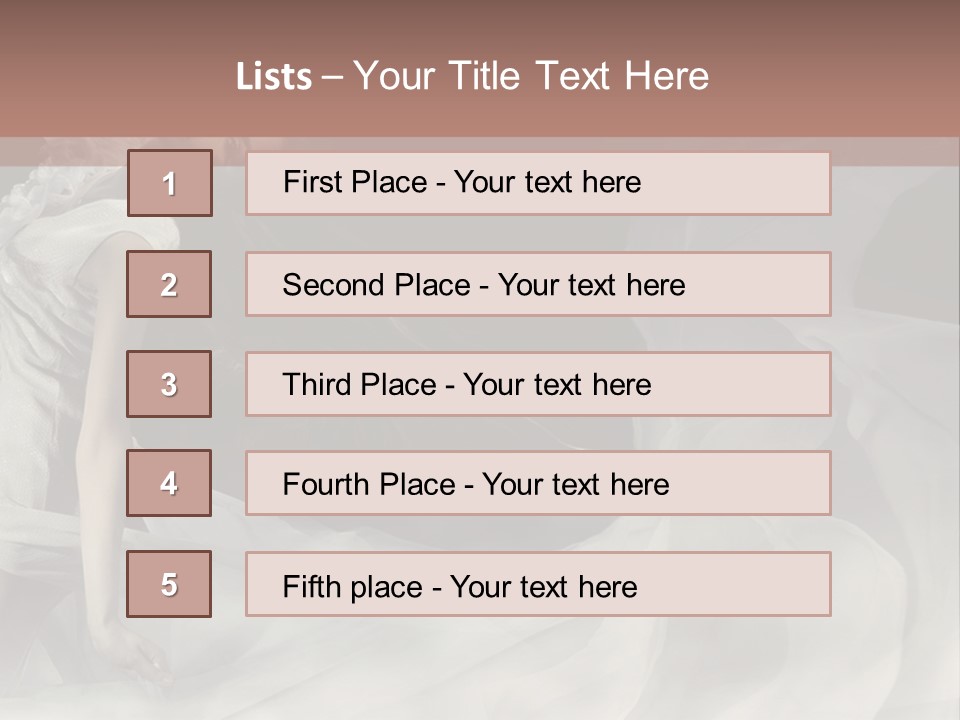Select 'Your Title Text Here' in the heading

[531, 76]
